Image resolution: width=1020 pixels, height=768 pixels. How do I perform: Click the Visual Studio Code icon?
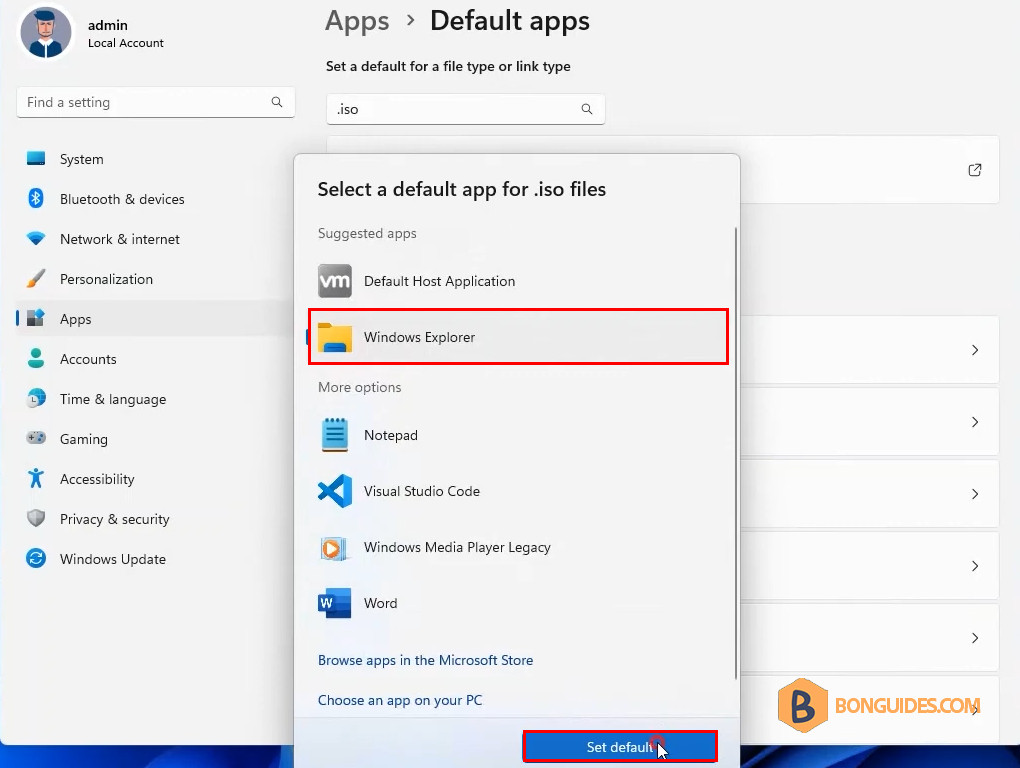pos(335,491)
